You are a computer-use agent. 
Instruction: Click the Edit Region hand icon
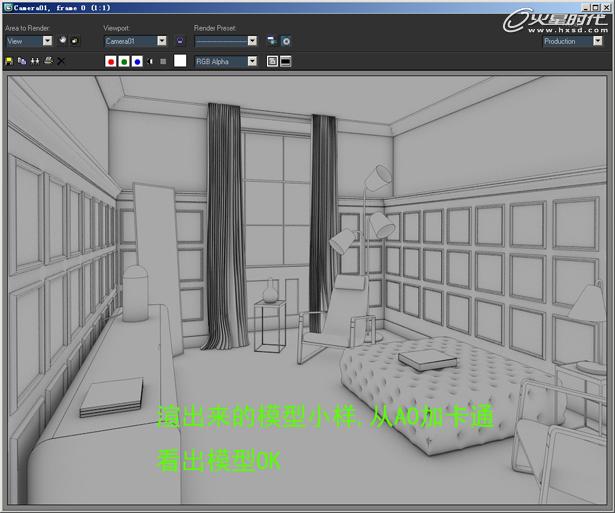pos(64,41)
